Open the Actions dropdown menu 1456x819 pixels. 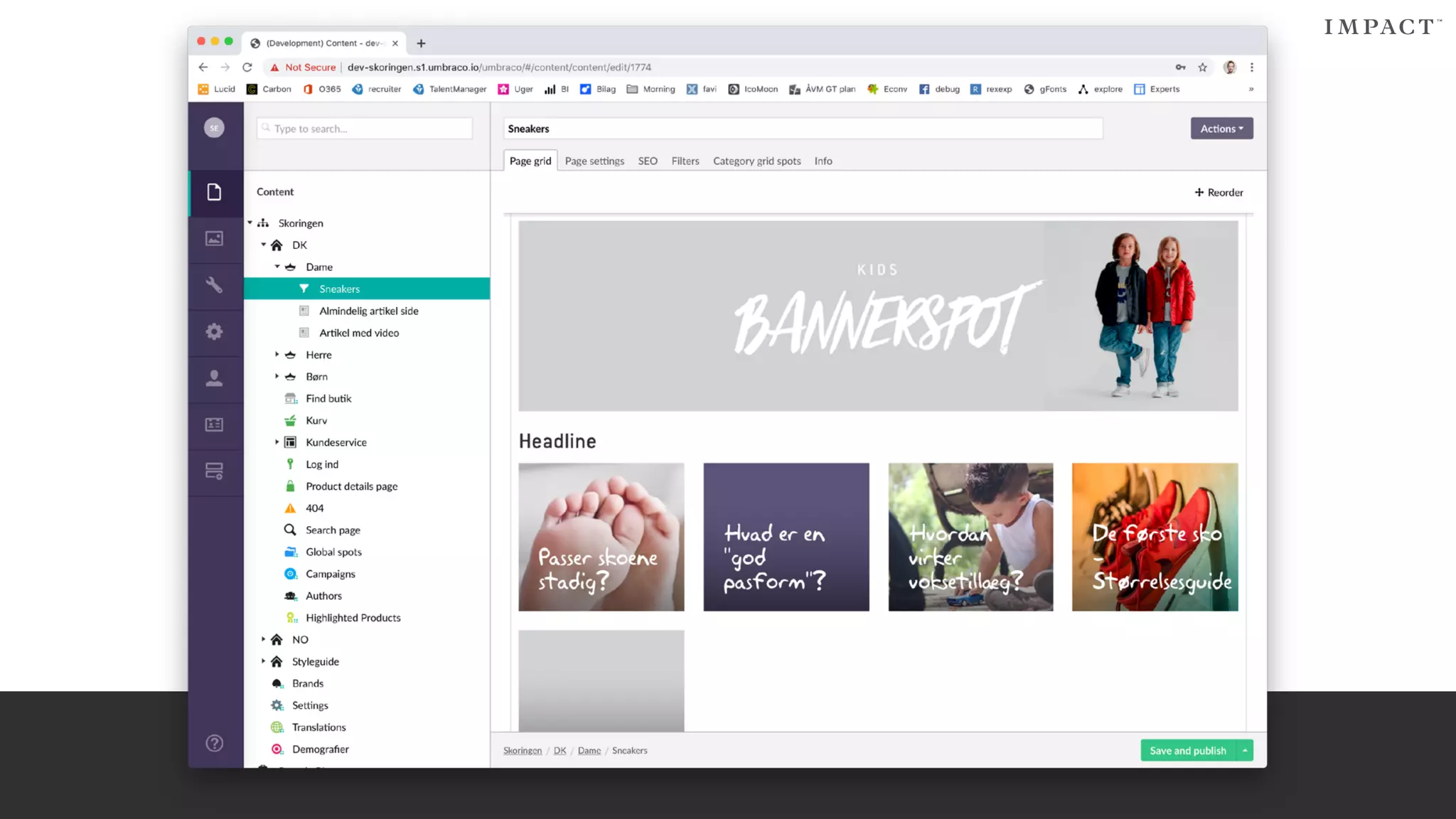[x=1221, y=129]
